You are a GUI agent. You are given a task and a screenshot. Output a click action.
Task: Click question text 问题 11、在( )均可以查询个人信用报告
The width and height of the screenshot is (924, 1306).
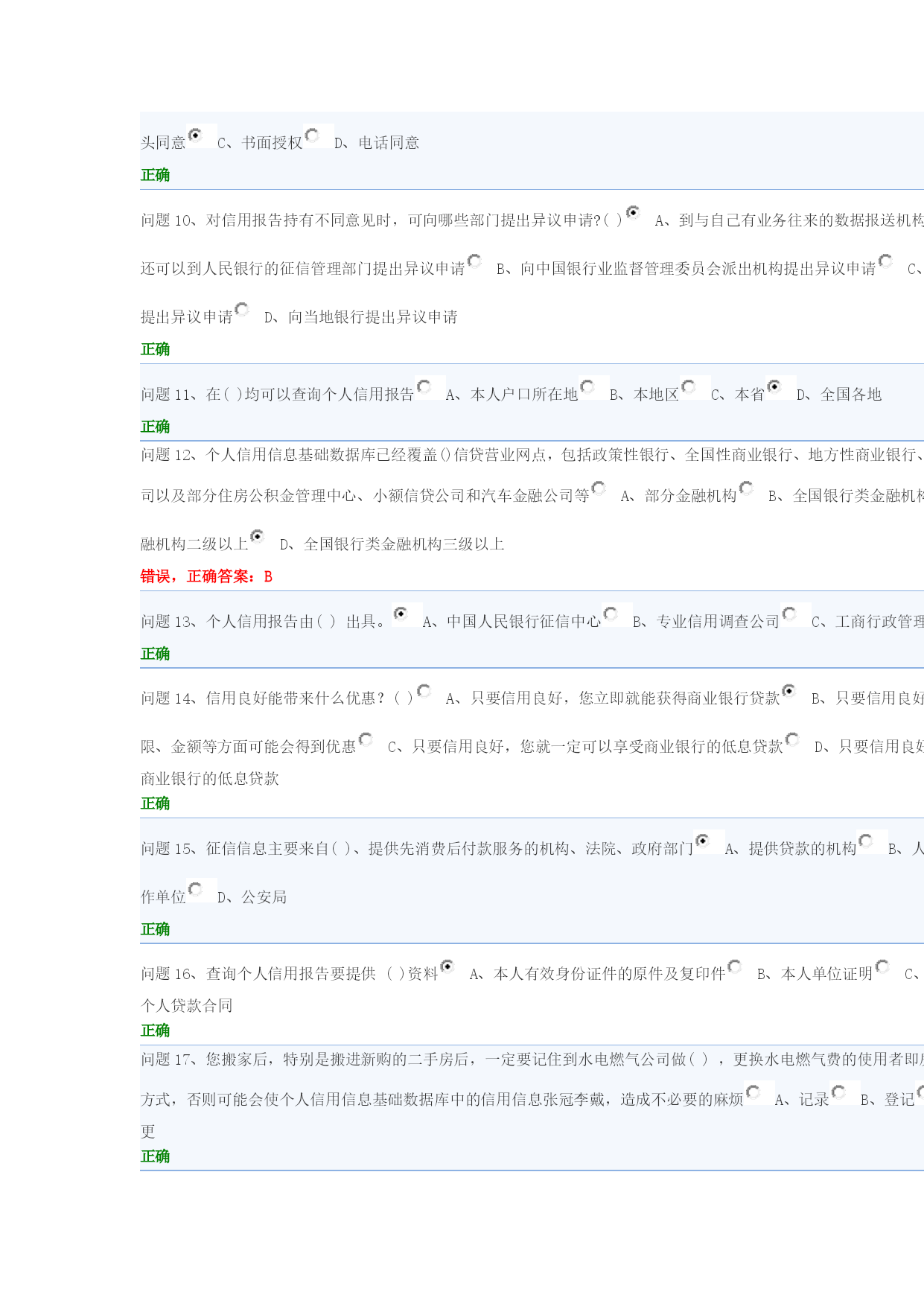[278, 395]
